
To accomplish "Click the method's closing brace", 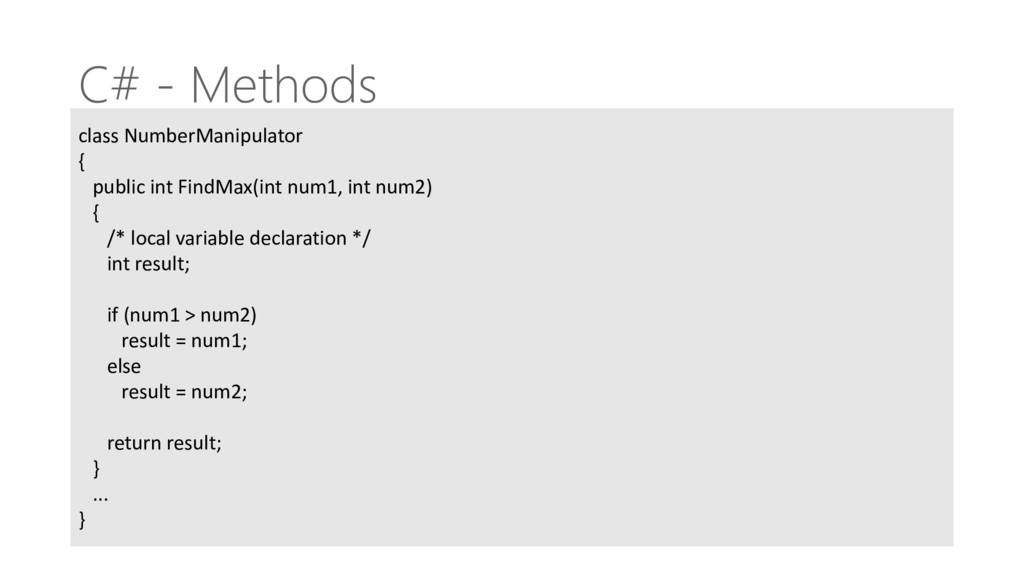I will coord(97,469).
